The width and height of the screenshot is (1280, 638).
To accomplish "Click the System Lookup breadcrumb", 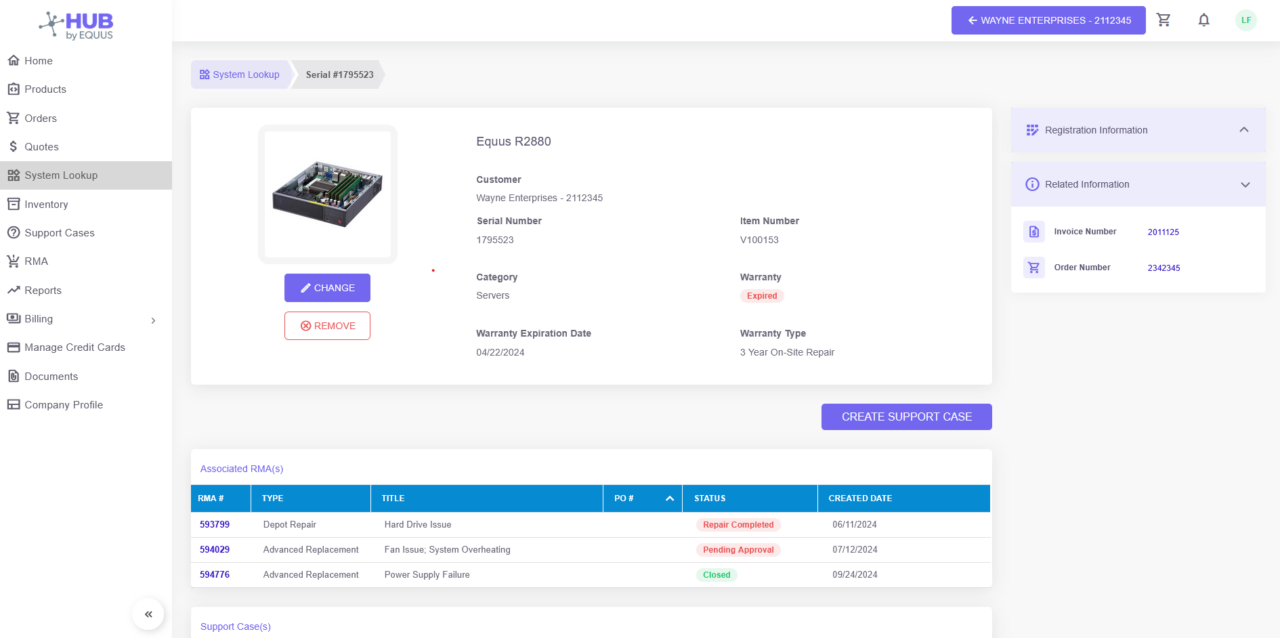I will (240, 74).
